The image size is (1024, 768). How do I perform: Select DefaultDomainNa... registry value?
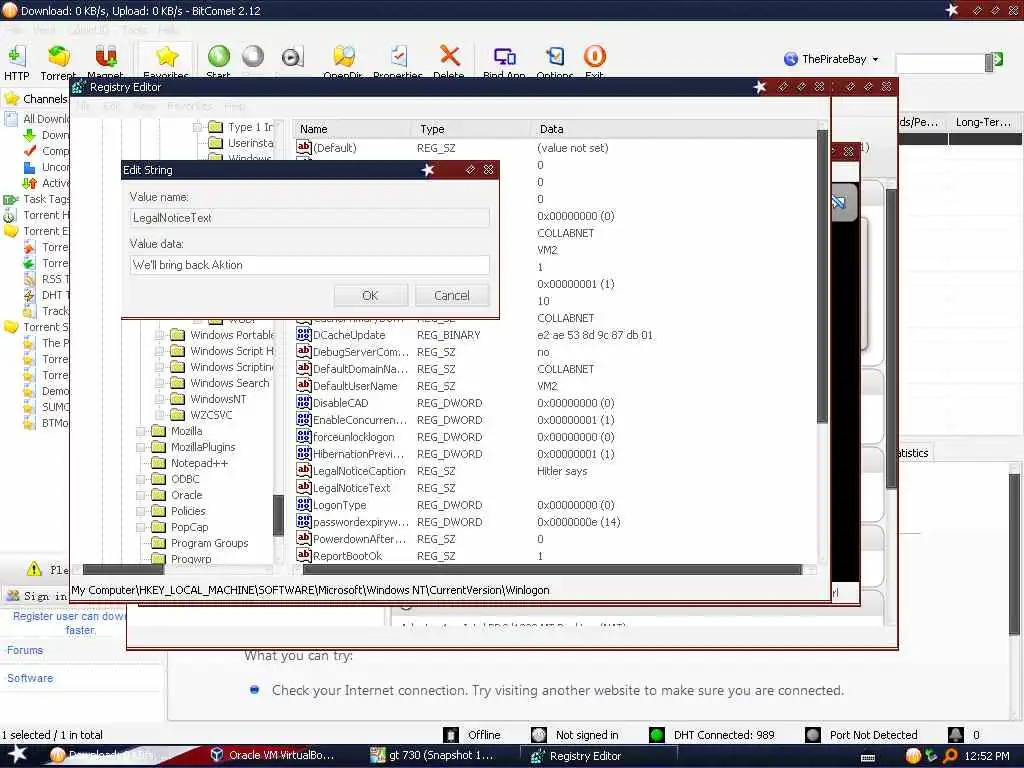click(360, 369)
